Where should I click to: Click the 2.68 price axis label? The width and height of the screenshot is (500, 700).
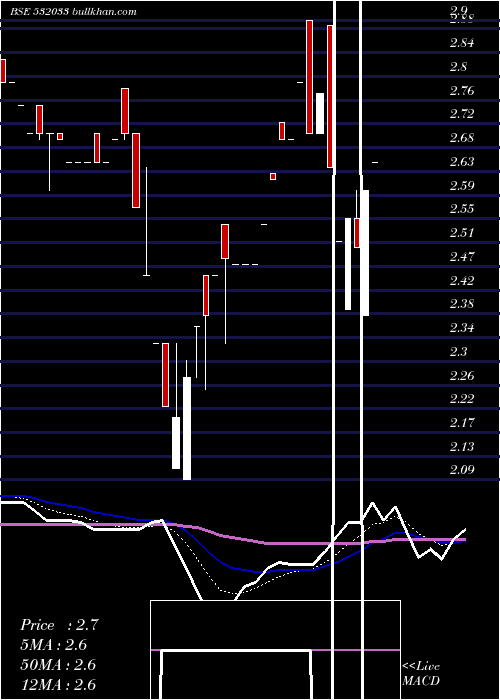462,138
